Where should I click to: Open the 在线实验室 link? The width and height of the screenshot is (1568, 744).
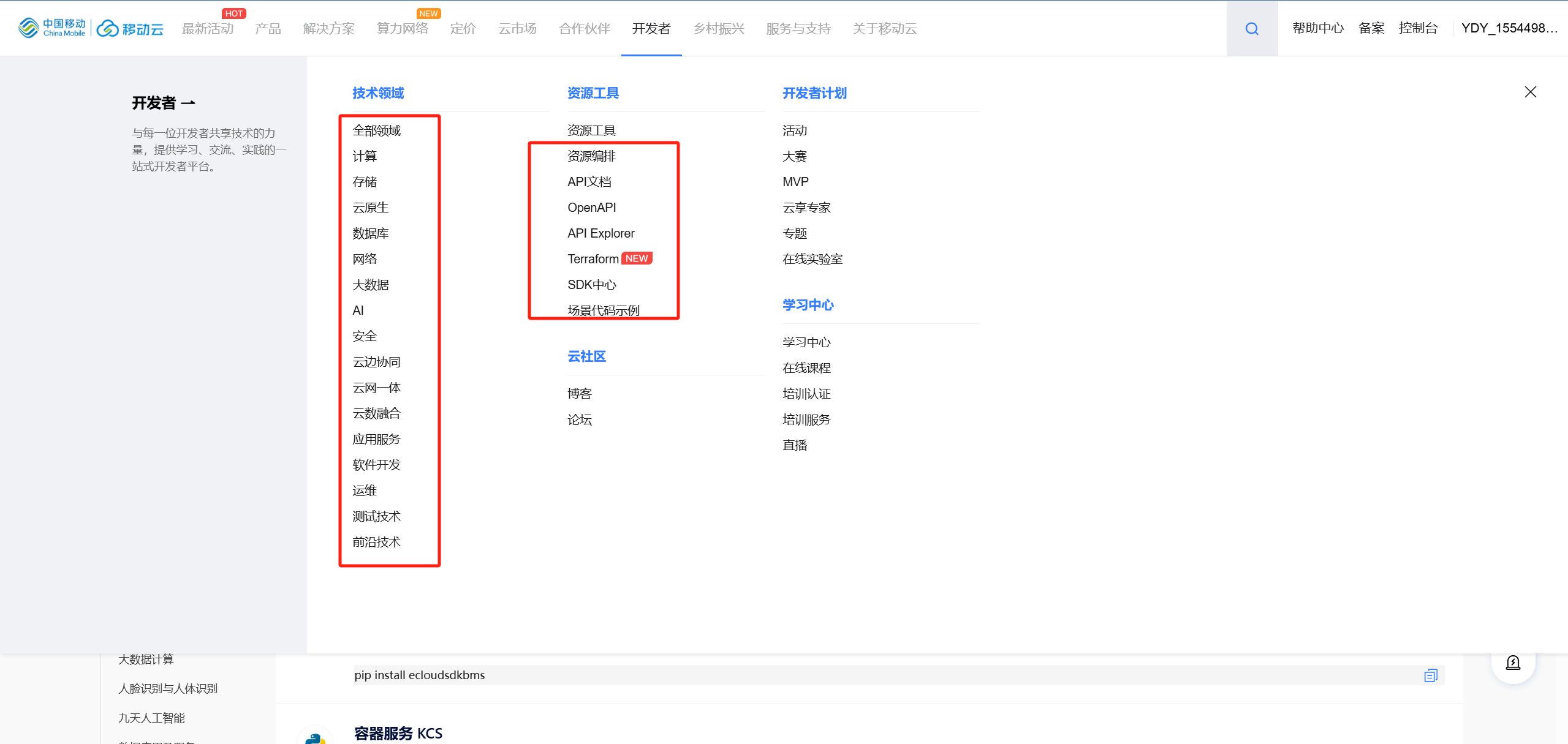point(812,259)
